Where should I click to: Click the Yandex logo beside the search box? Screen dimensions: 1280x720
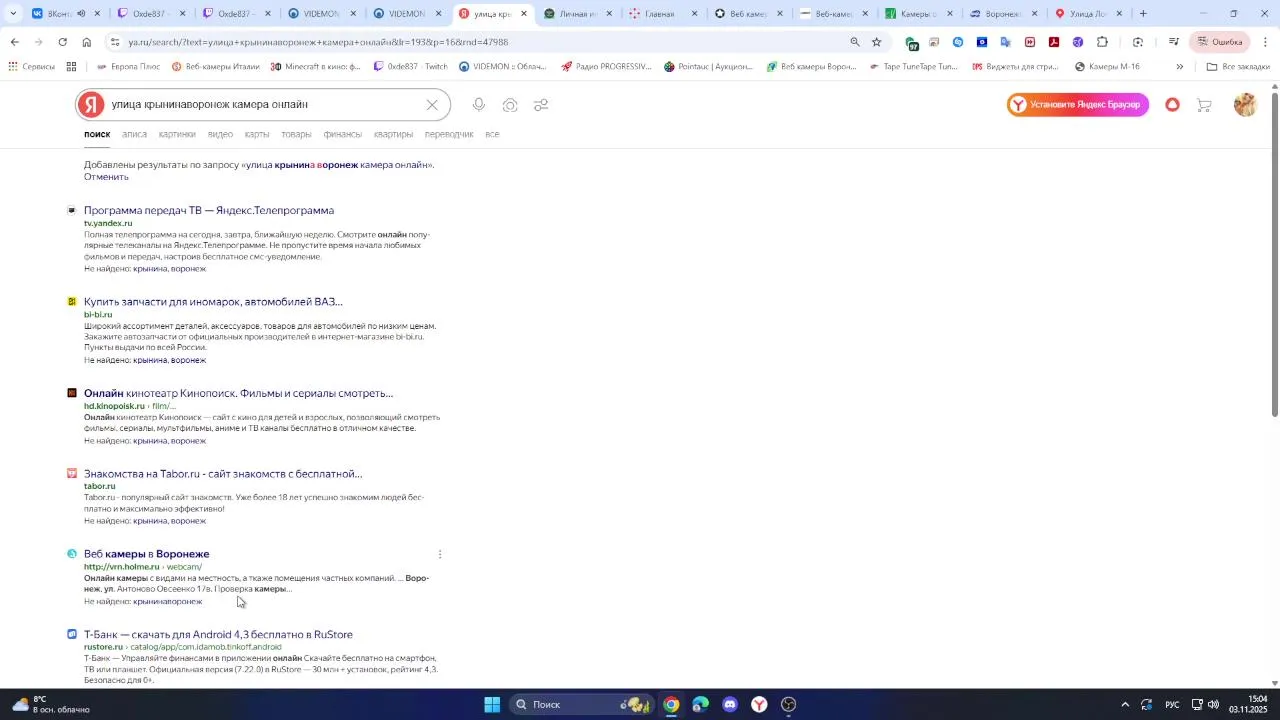pyautogui.click(x=91, y=105)
